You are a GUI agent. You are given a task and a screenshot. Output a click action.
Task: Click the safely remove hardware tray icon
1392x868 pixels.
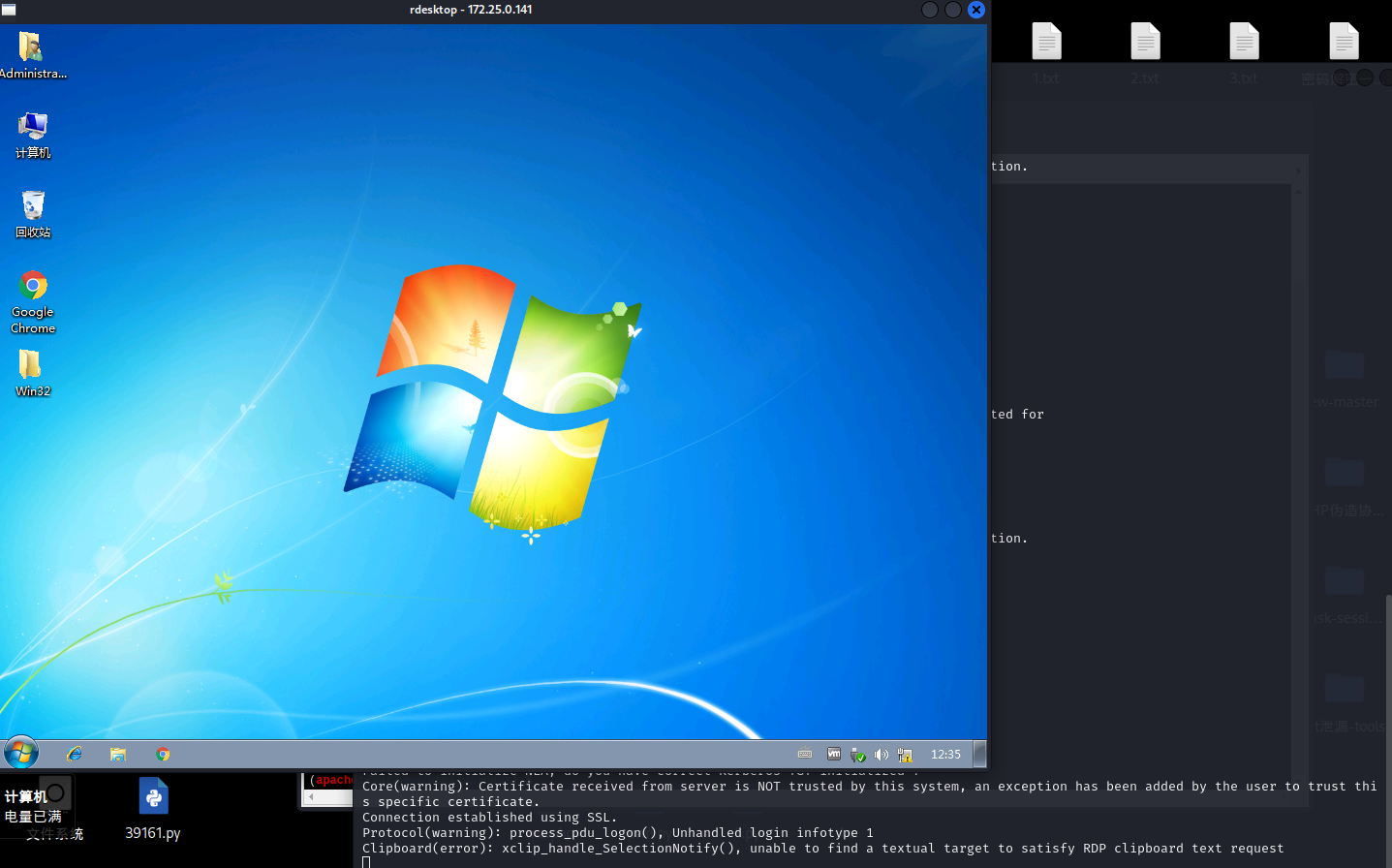857,755
